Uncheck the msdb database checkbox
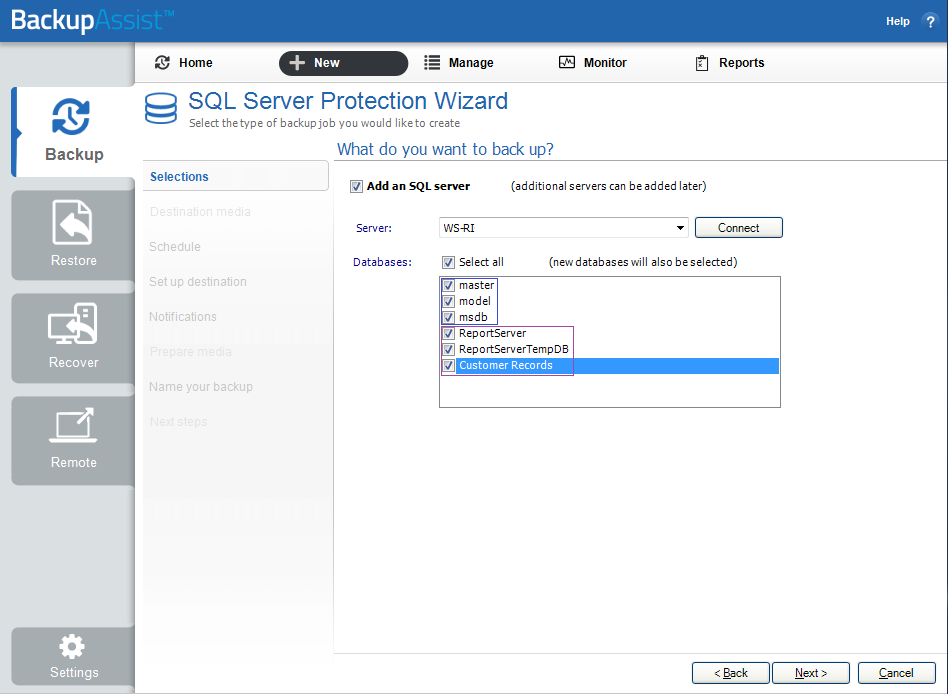The width and height of the screenshot is (948, 694). (448, 317)
